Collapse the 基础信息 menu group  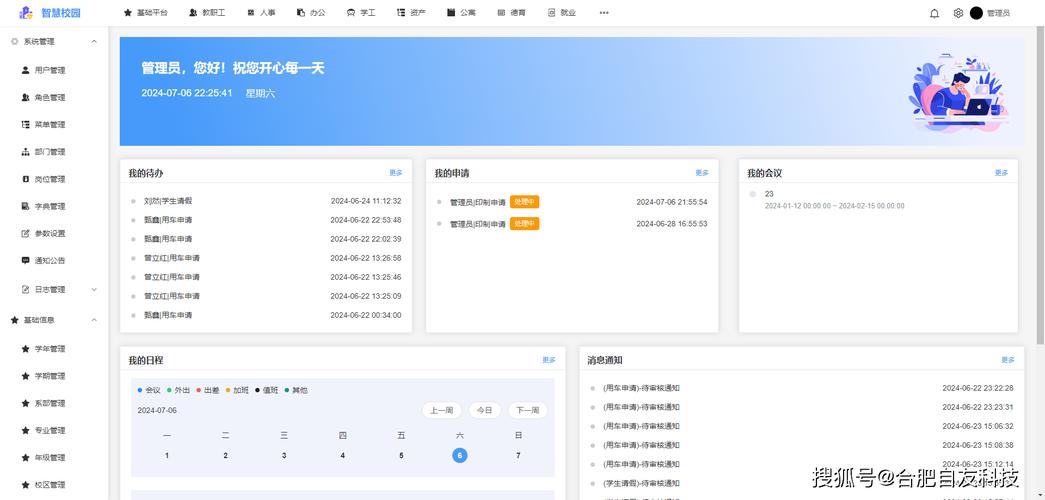pos(94,320)
